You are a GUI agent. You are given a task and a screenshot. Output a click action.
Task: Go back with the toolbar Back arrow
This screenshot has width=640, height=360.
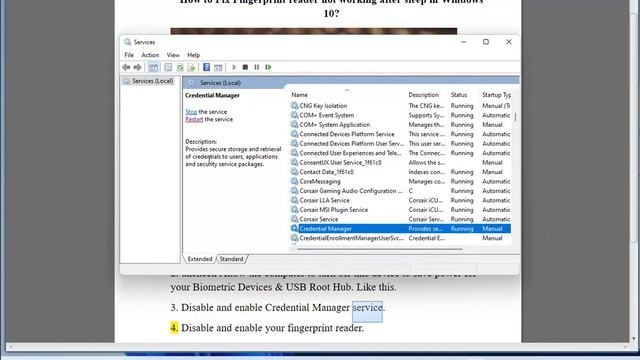click(126, 67)
